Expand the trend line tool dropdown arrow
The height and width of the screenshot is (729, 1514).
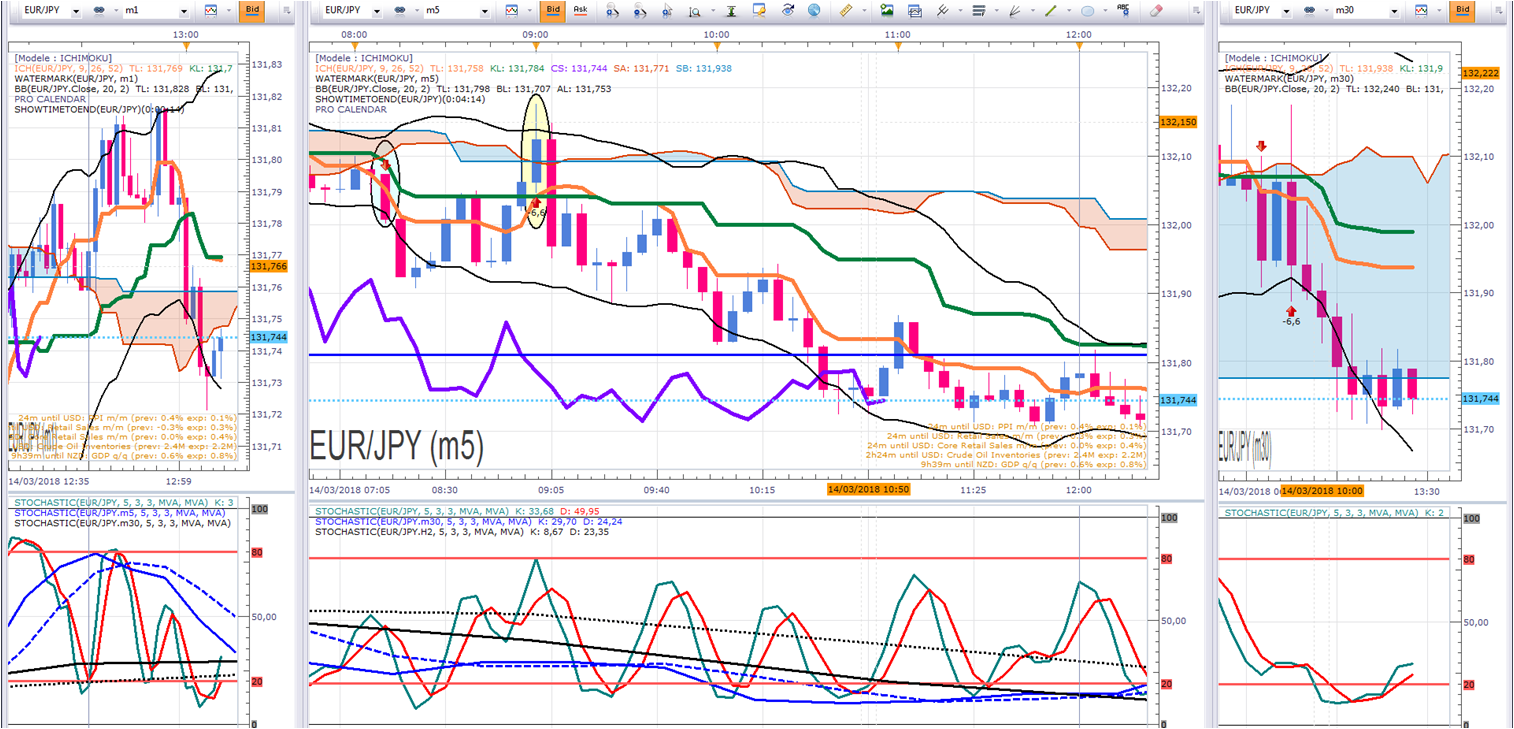pyautogui.click(x=1067, y=11)
